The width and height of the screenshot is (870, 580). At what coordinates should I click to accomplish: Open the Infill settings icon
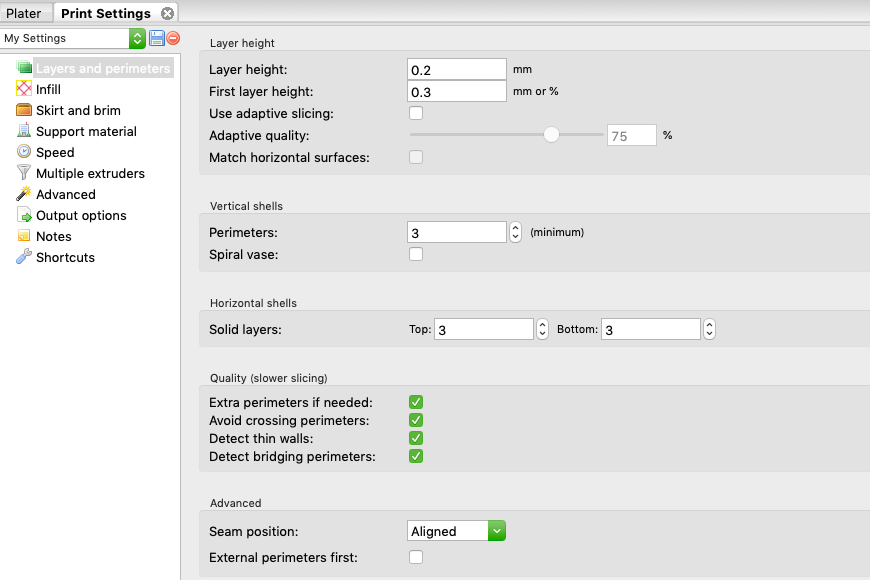click(24, 88)
